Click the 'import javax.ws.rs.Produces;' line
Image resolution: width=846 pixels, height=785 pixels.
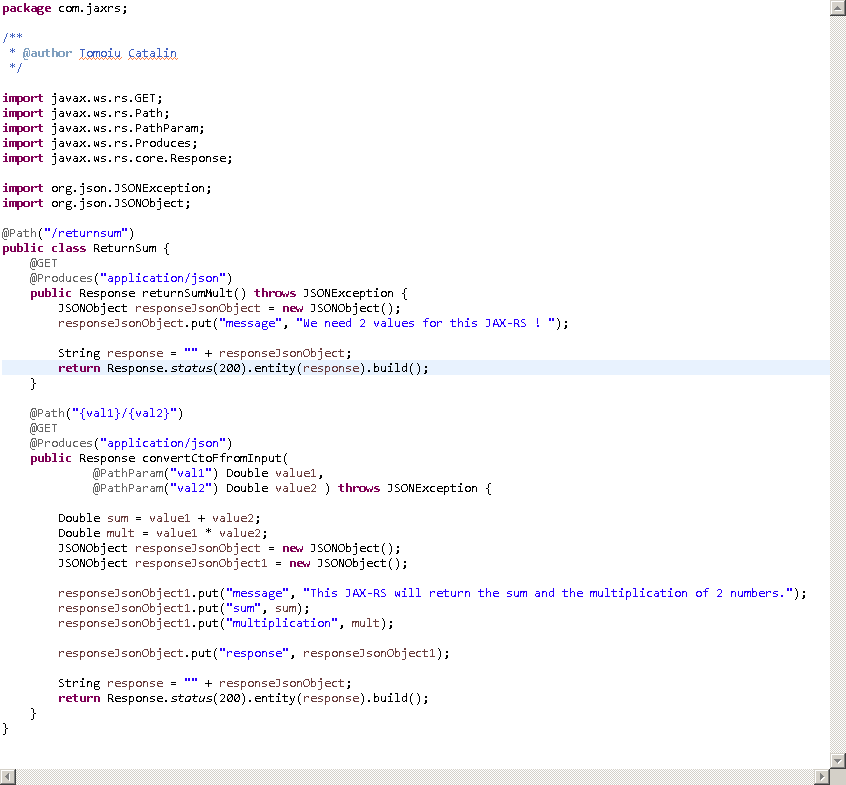(100, 143)
